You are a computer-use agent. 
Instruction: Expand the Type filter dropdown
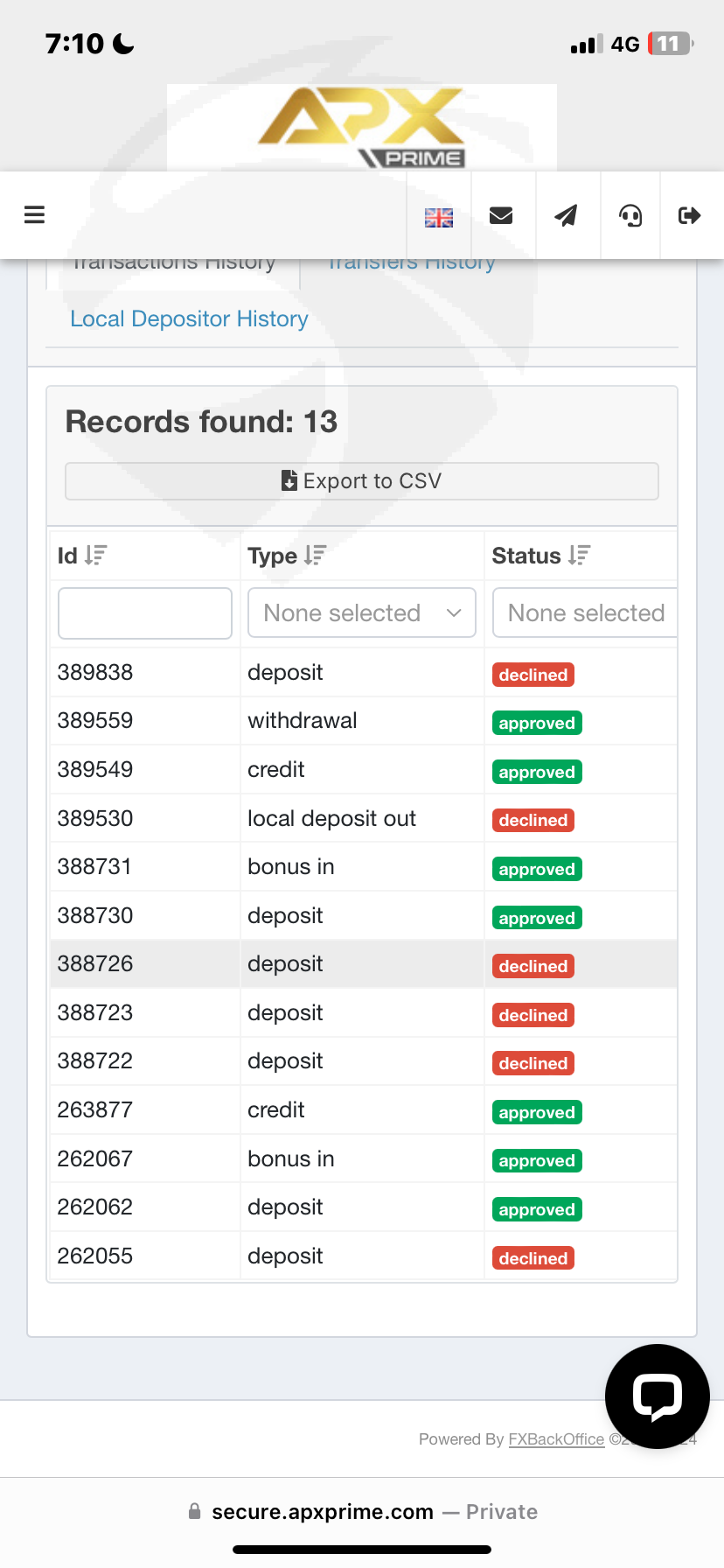click(x=362, y=612)
